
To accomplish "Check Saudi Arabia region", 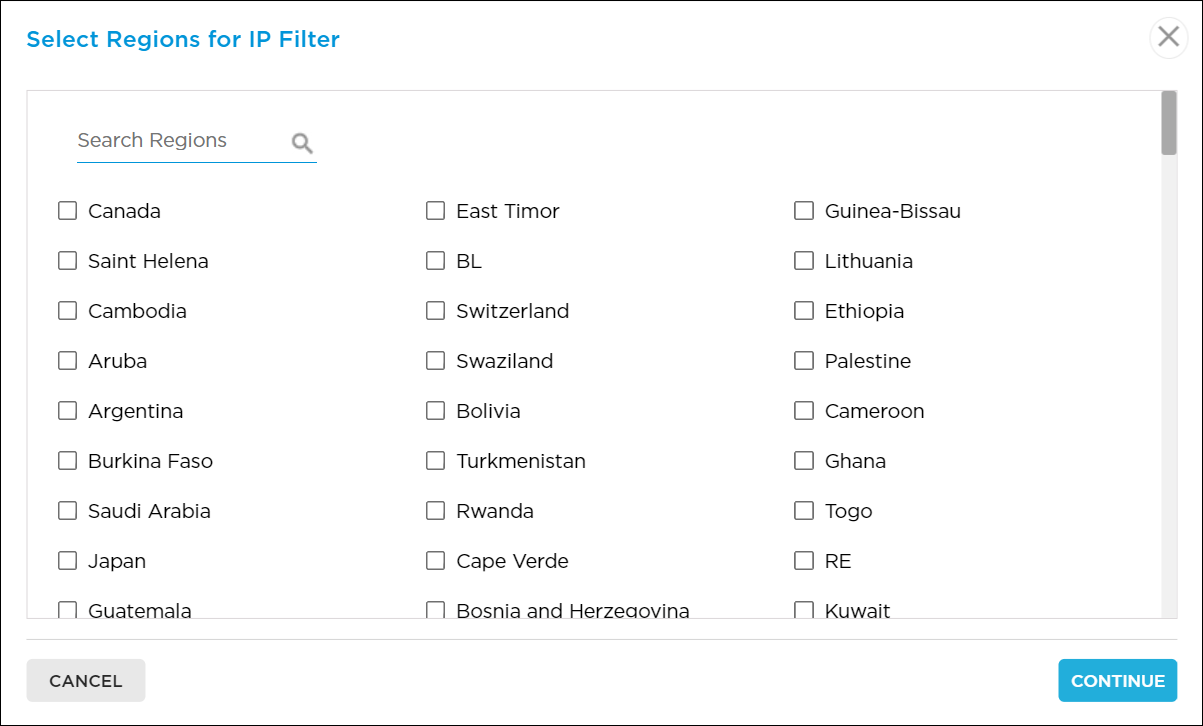I will pos(67,510).
